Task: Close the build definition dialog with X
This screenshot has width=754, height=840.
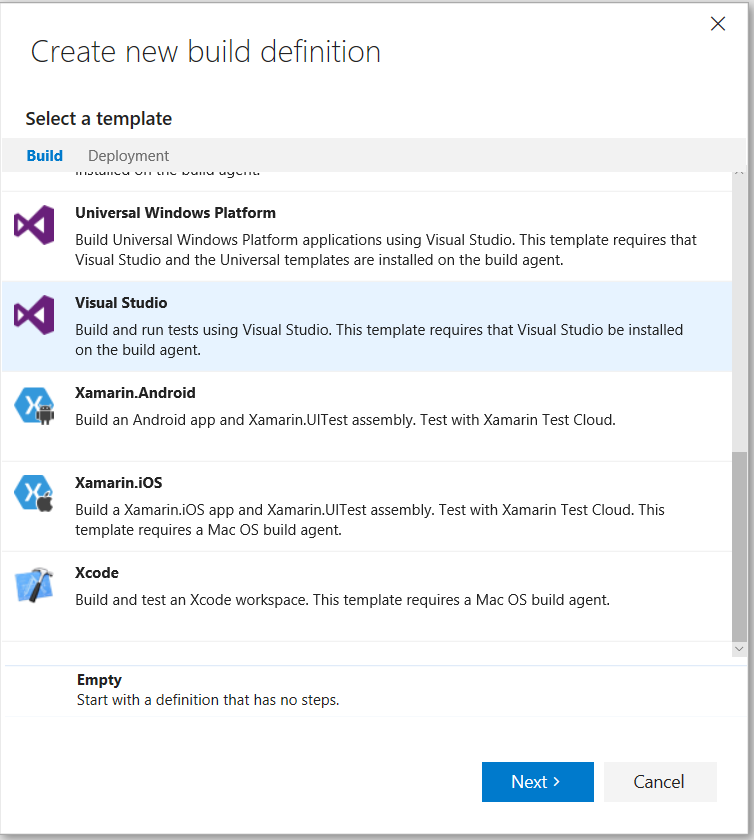Action: pyautogui.click(x=717, y=24)
